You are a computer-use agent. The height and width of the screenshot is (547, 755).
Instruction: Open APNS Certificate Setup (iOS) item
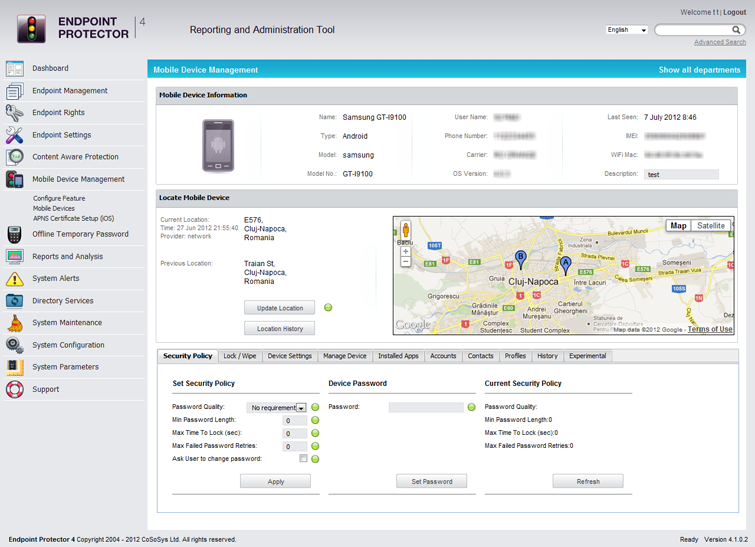point(73,219)
